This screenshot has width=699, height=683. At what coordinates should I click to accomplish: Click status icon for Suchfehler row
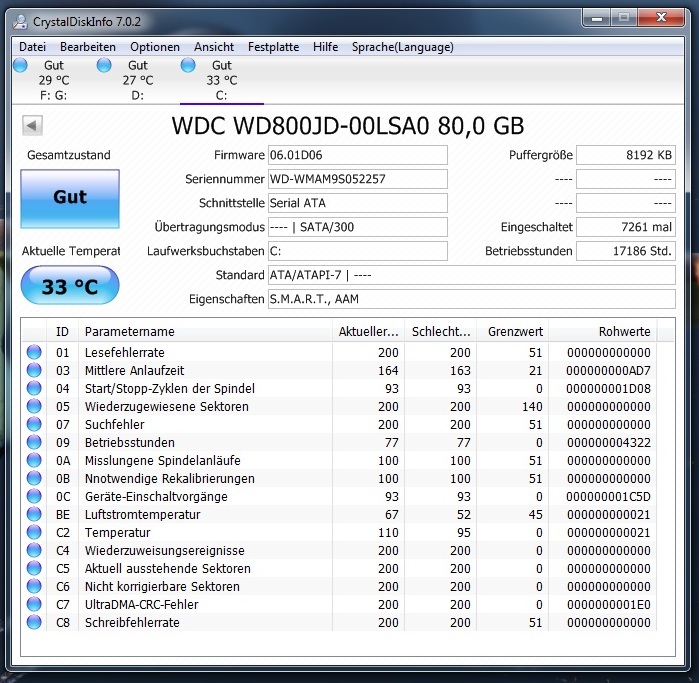point(34,424)
